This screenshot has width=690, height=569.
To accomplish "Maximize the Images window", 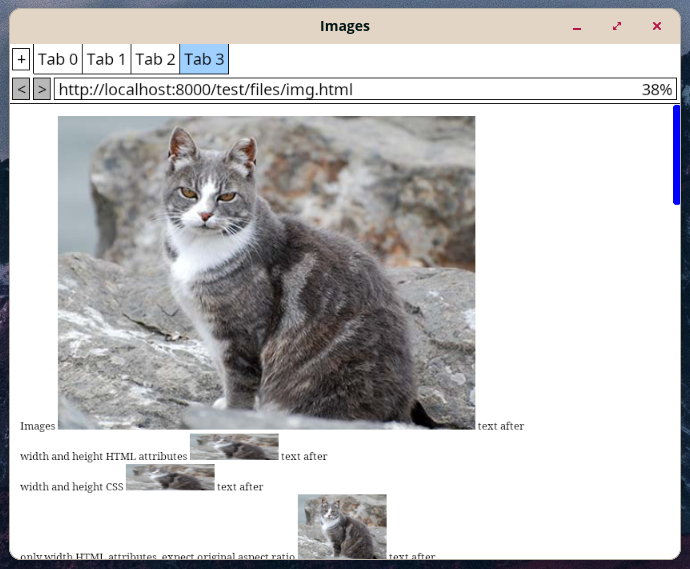I will pos(617,26).
